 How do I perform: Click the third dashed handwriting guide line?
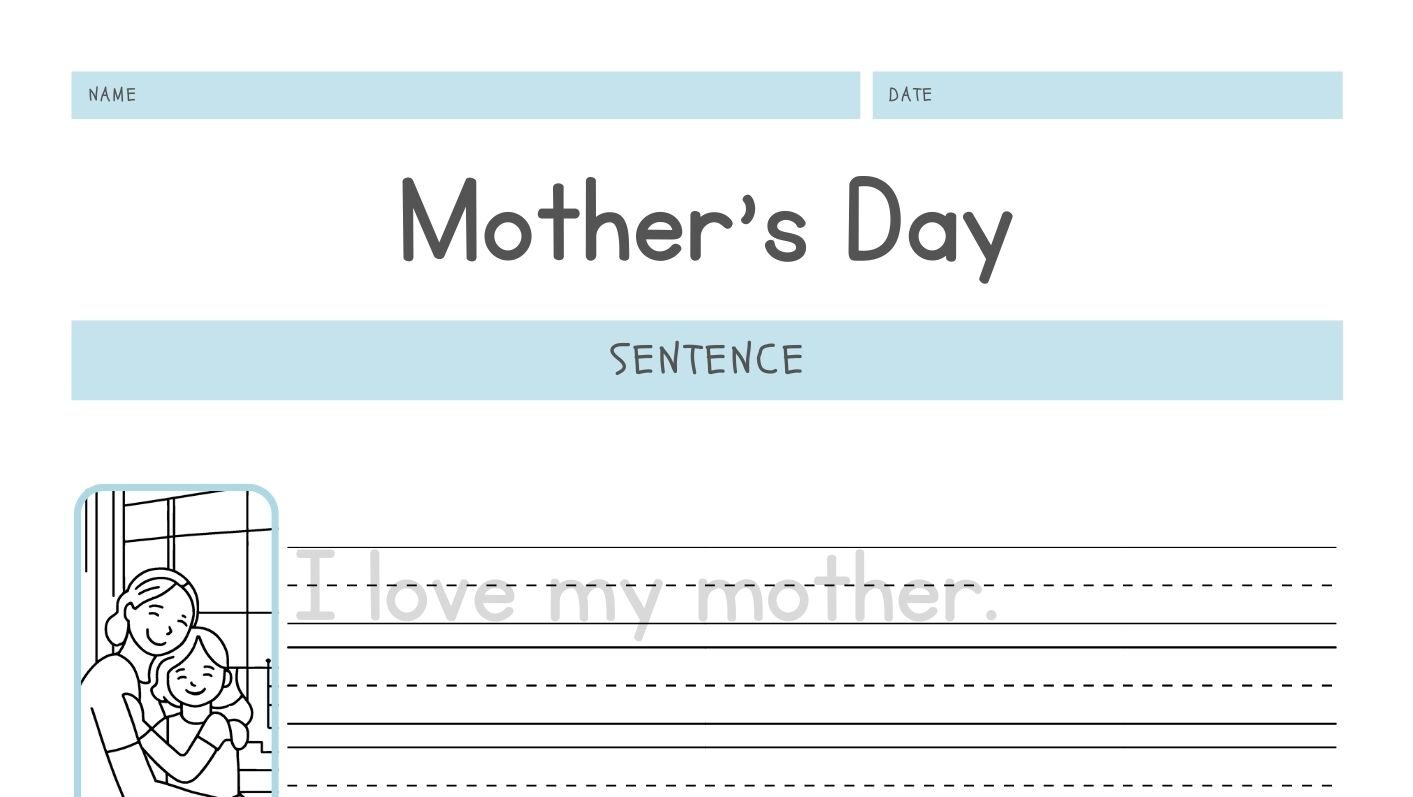[811, 784]
